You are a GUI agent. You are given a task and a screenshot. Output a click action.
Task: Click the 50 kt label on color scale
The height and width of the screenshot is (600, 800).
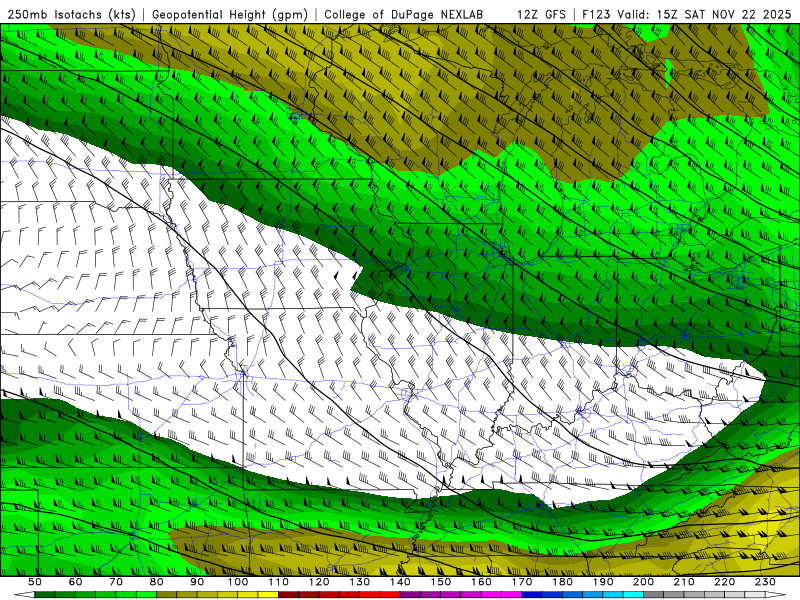[x=35, y=582]
